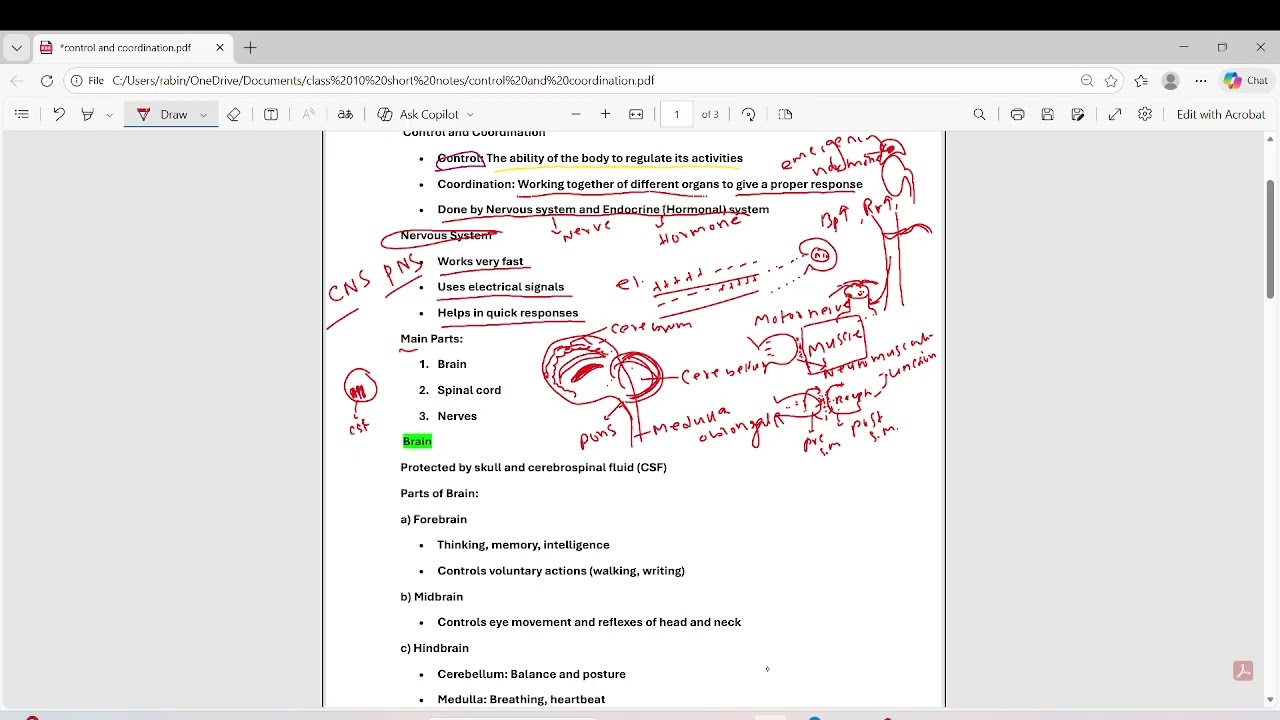
Task: Click the vertical scrollbar thumb
Action: [1270, 239]
